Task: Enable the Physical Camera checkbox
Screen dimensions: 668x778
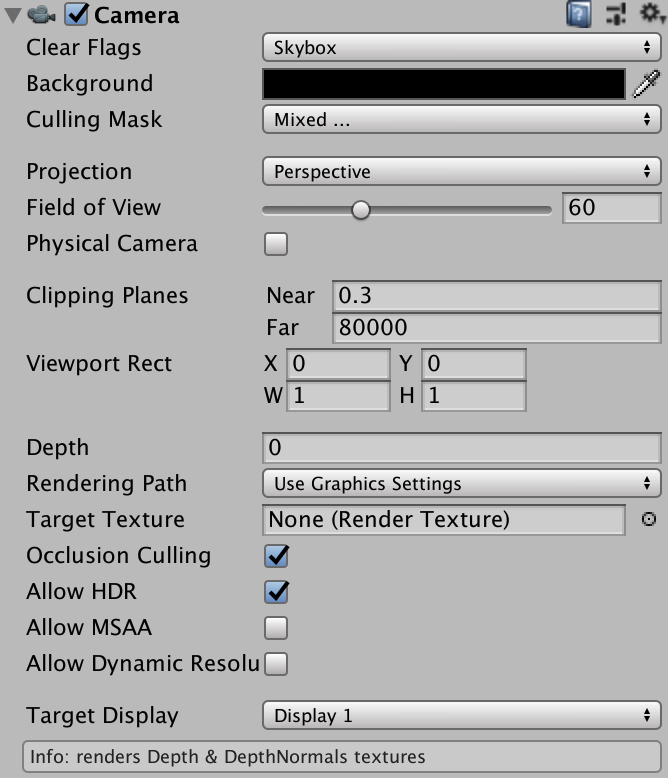Action: click(275, 244)
